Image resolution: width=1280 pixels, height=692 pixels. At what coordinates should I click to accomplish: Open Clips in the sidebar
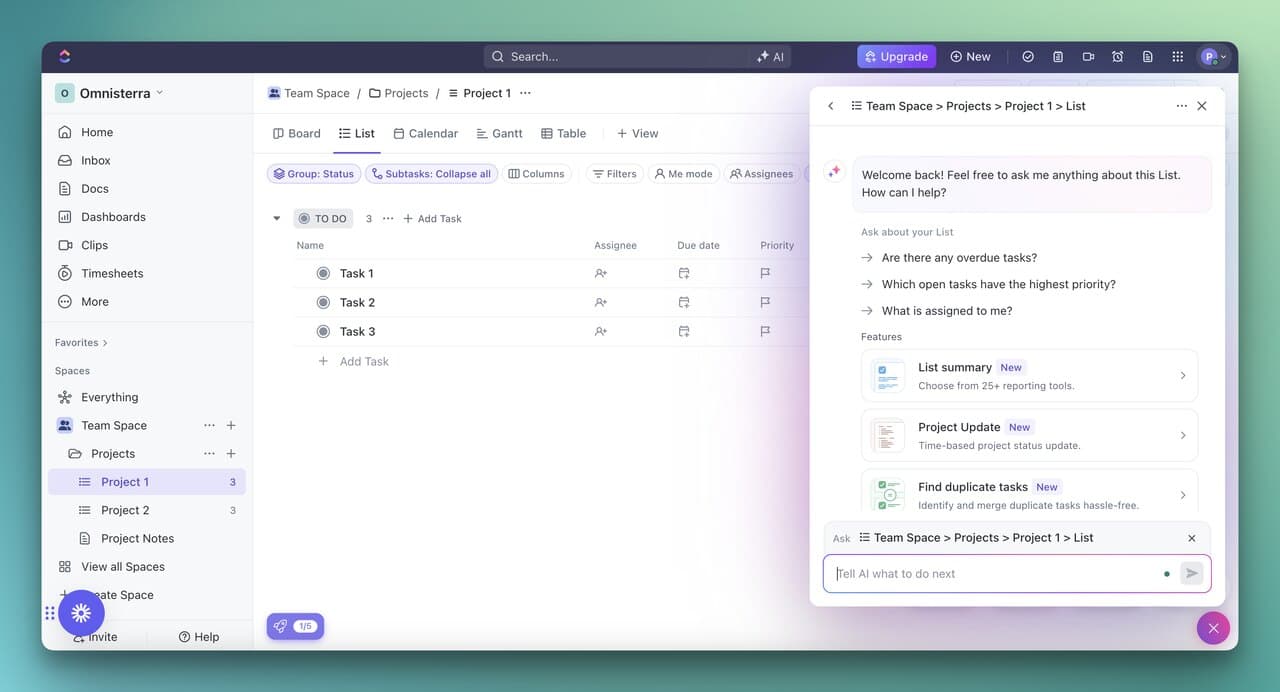click(x=147, y=245)
